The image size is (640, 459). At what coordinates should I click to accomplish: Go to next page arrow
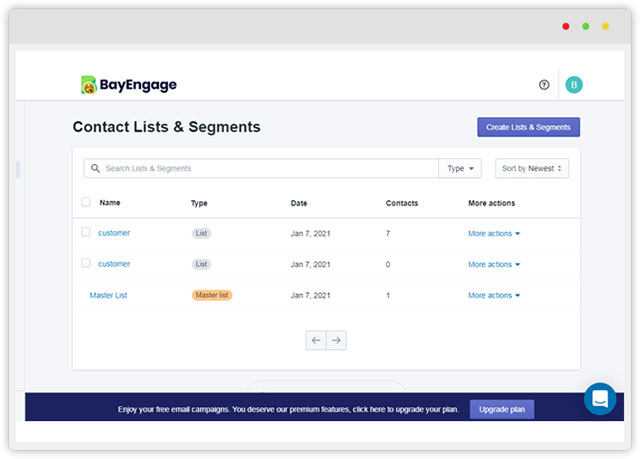(x=336, y=340)
